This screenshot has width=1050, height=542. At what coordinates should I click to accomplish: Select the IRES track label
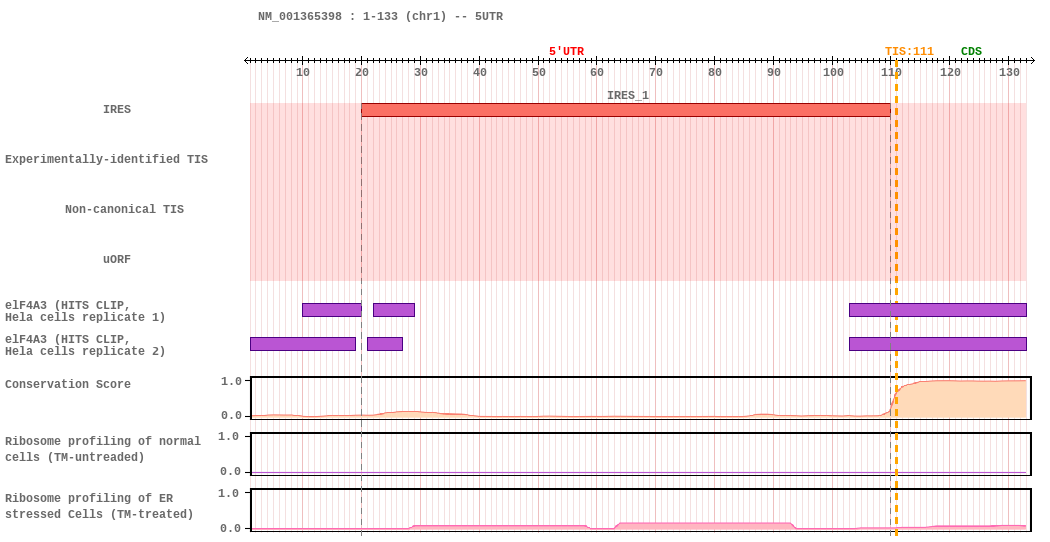coord(117,109)
